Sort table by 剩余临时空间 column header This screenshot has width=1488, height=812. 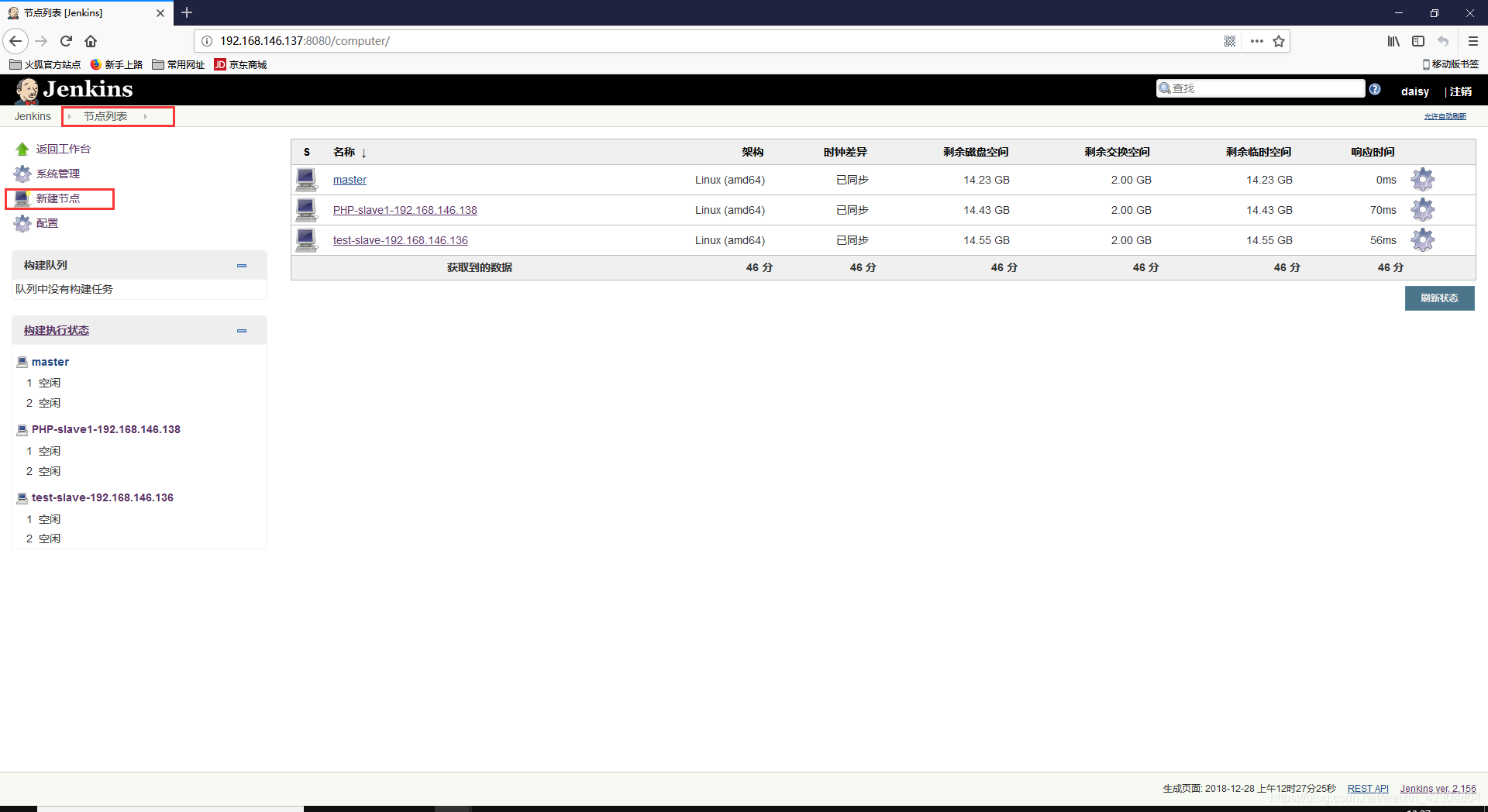coord(1259,152)
